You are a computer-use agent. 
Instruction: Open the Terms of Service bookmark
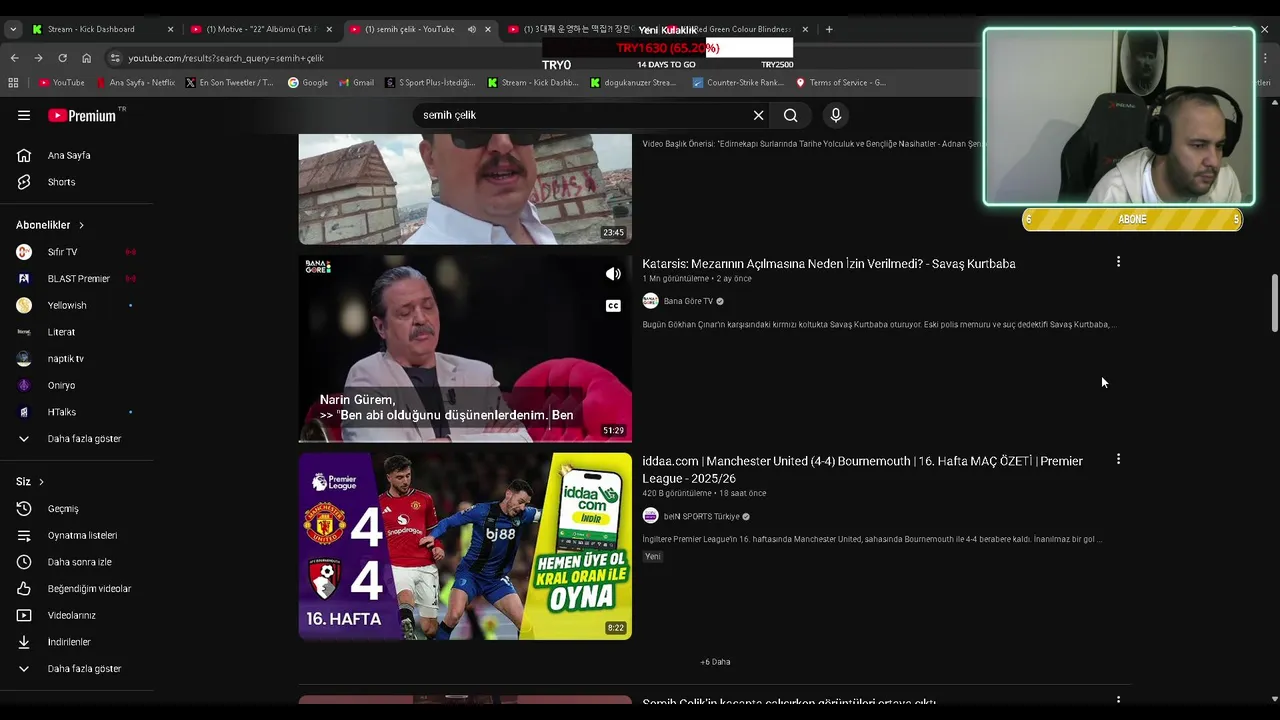pyautogui.click(x=841, y=83)
